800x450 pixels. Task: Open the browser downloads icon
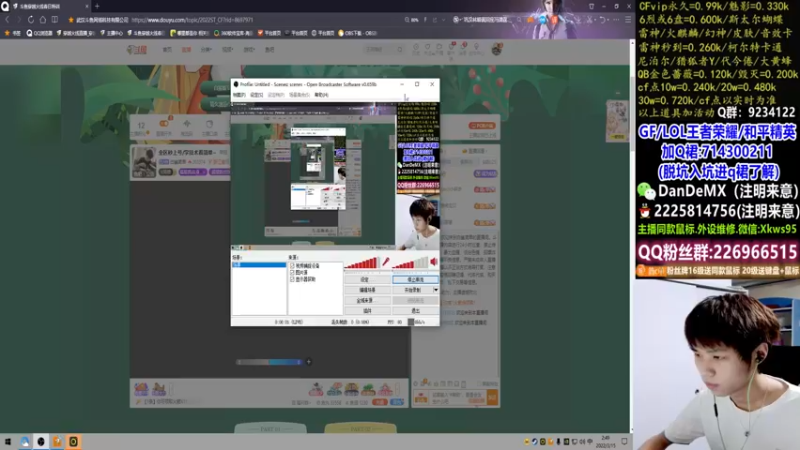(x=578, y=20)
